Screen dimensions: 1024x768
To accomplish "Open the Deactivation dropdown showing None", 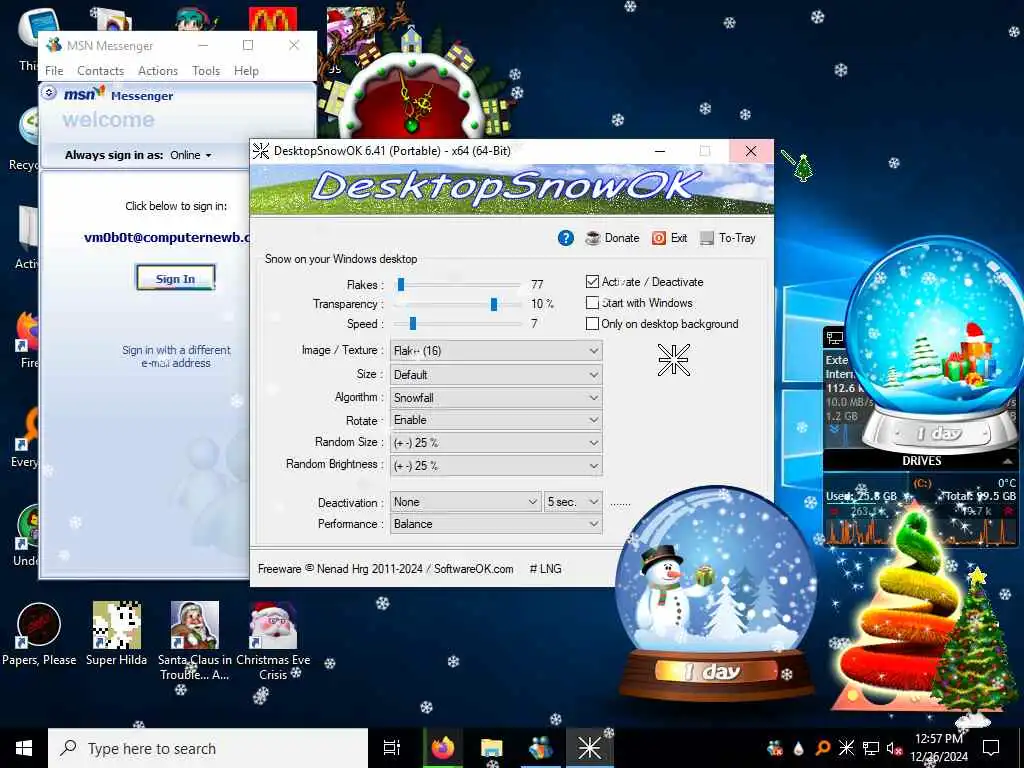I will coord(465,502).
